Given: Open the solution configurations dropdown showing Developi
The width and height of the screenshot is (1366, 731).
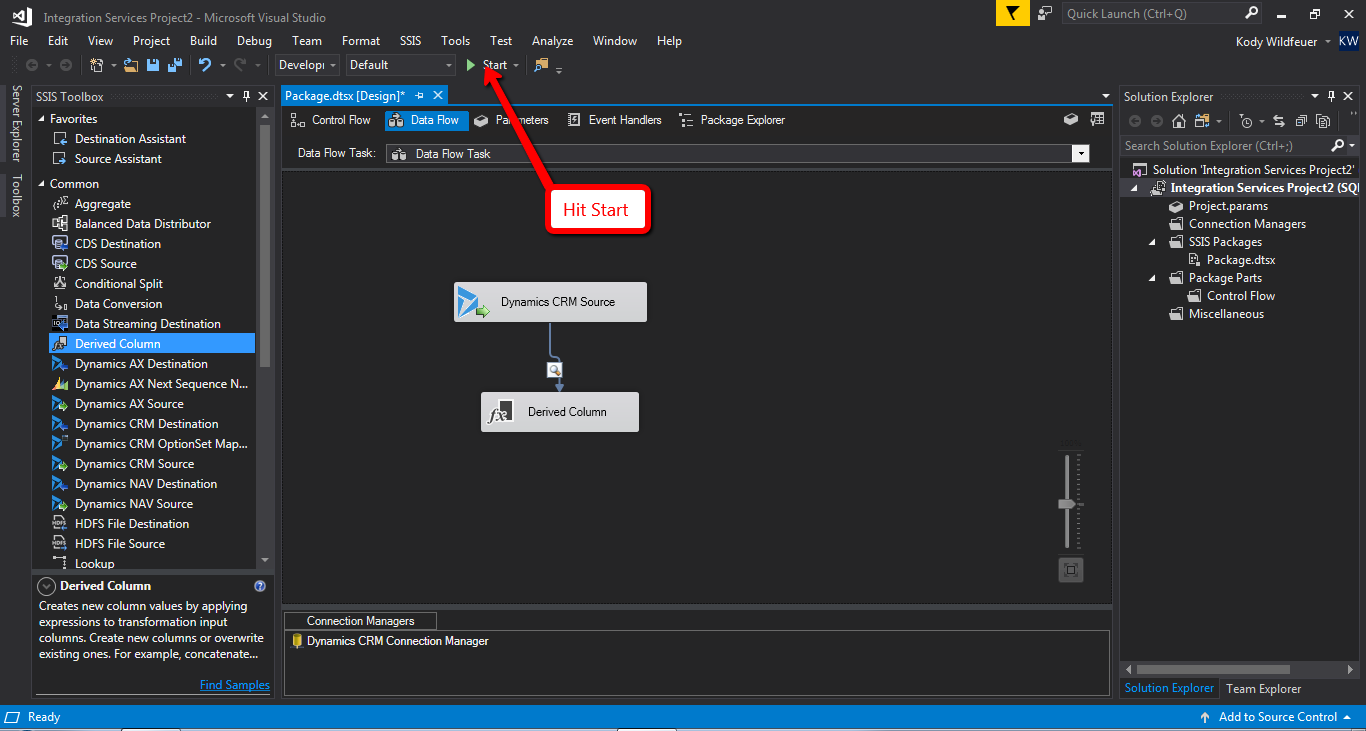Looking at the screenshot, I should click(x=307, y=65).
